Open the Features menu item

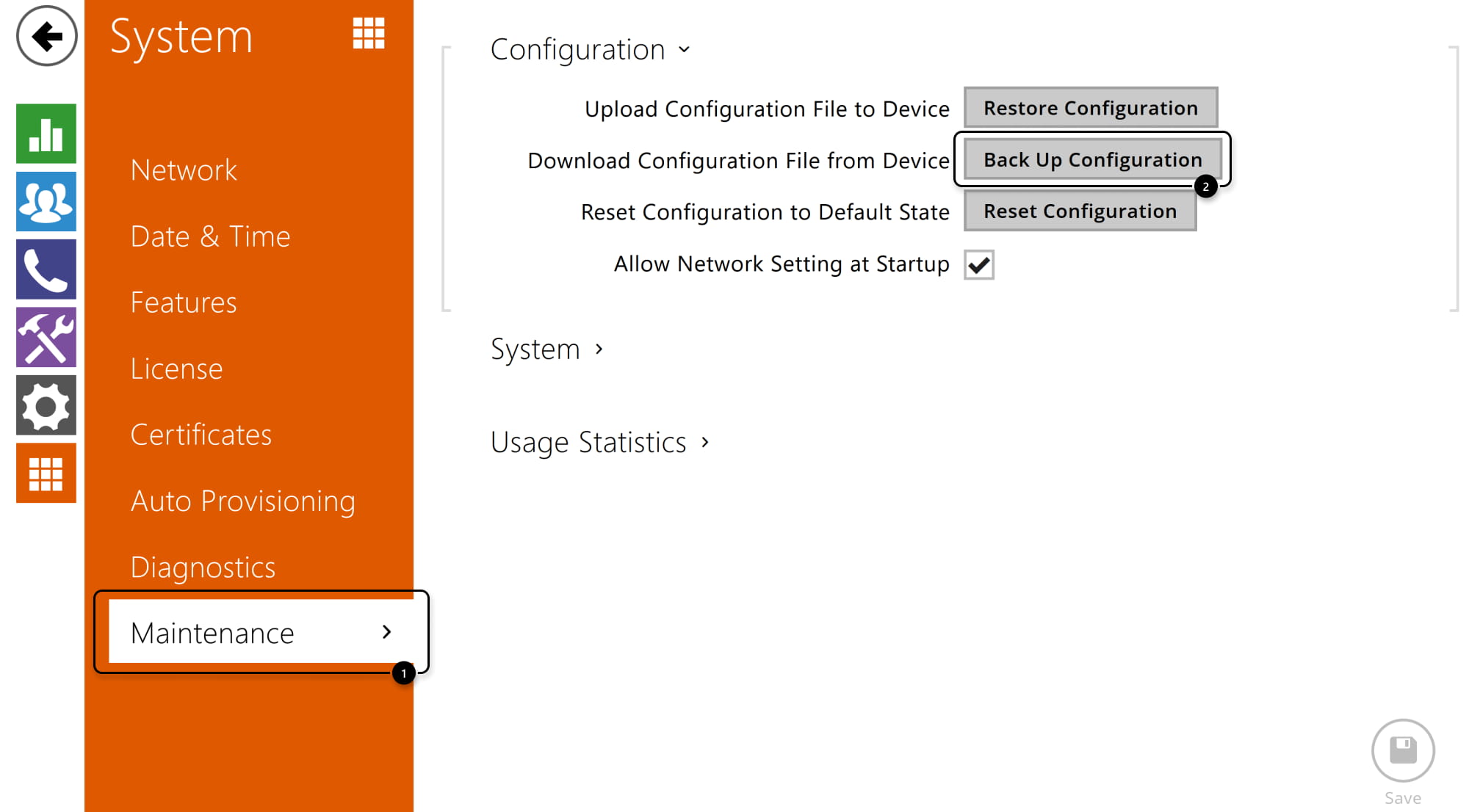[184, 302]
